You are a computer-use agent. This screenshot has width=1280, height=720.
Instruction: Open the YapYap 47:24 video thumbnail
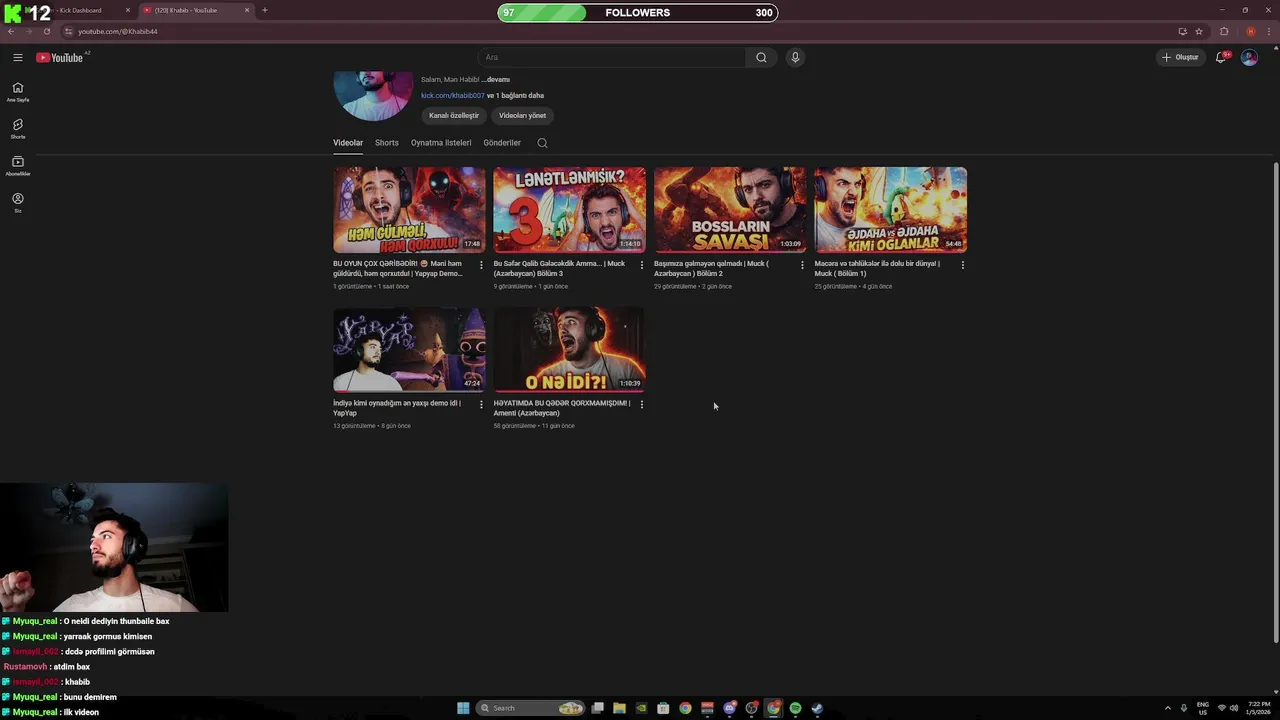pyautogui.click(x=409, y=349)
